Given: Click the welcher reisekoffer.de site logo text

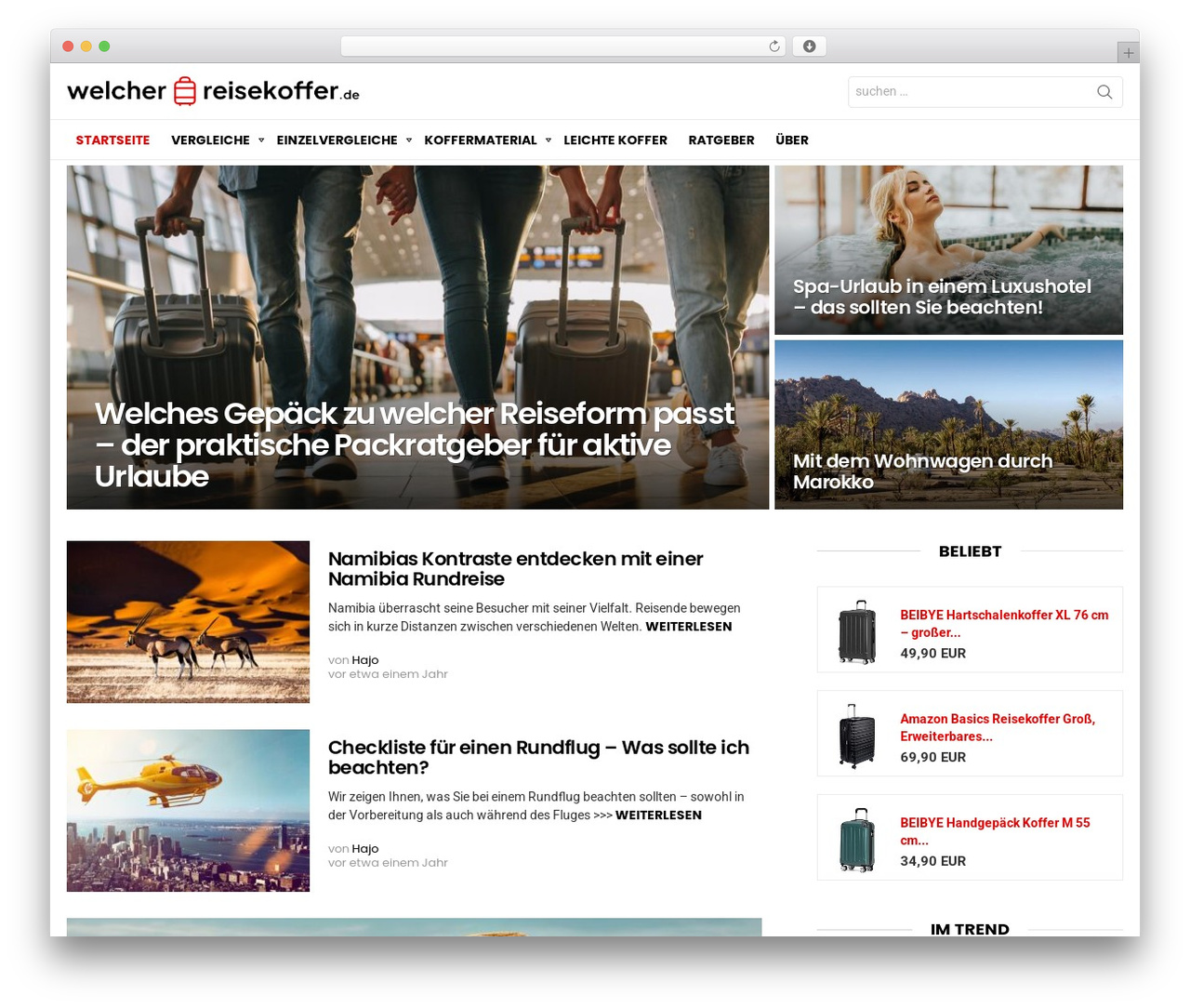Looking at the screenshot, I should tap(213, 91).
